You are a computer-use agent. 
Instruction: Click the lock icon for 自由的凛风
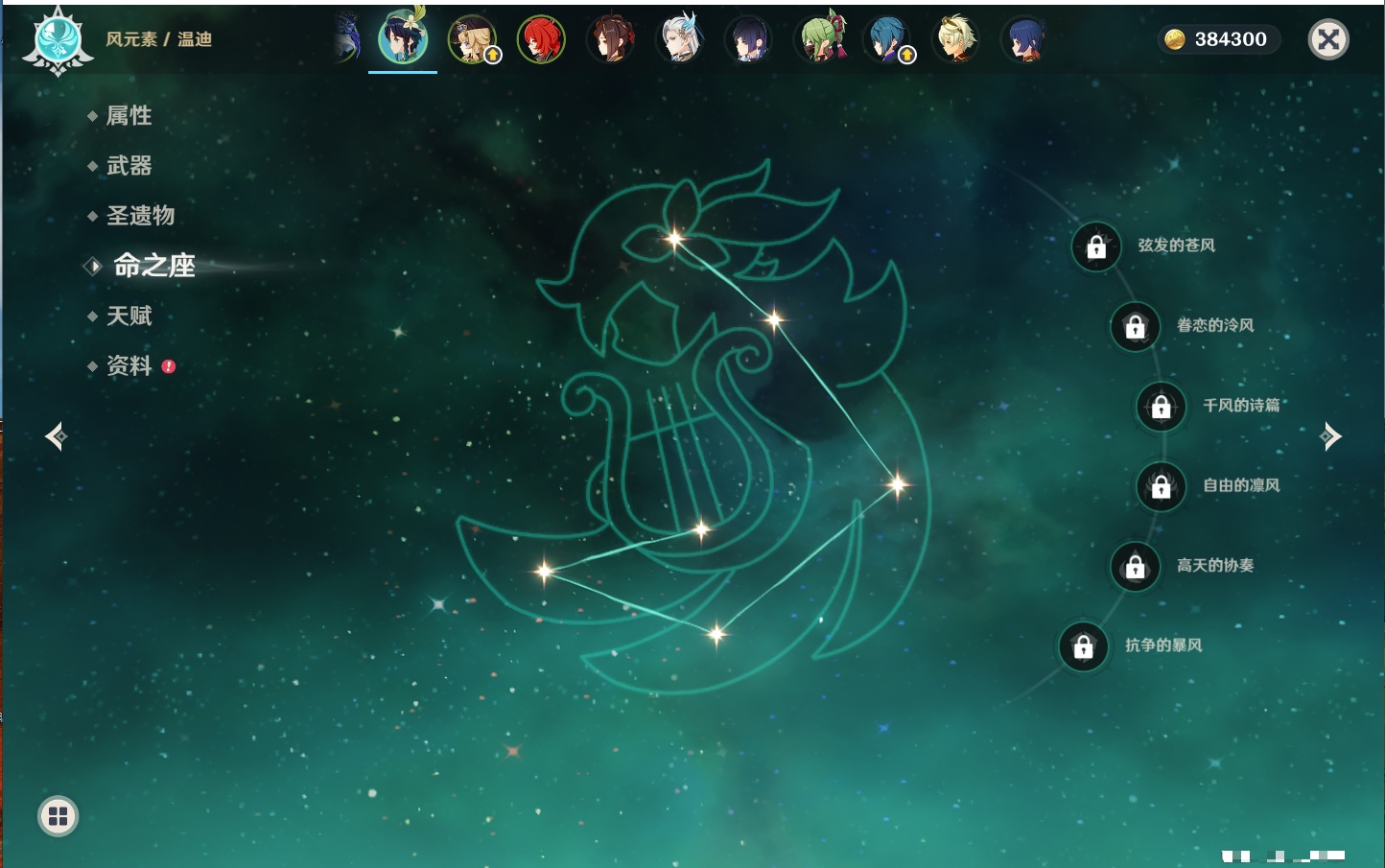click(1162, 486)
